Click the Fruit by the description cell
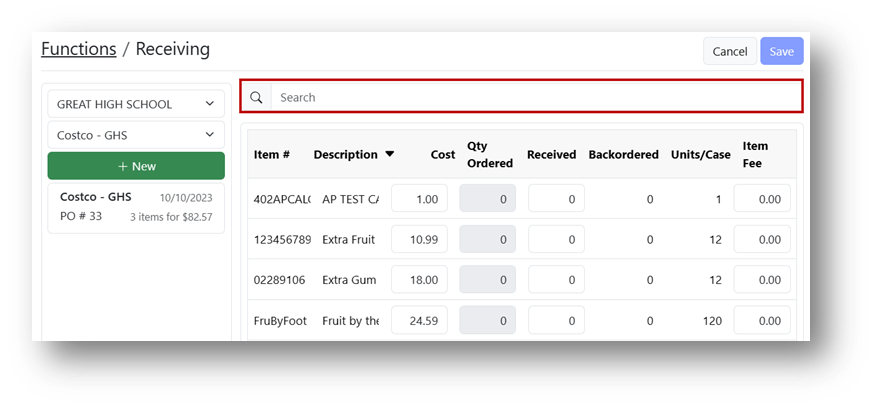 point(350,321)
